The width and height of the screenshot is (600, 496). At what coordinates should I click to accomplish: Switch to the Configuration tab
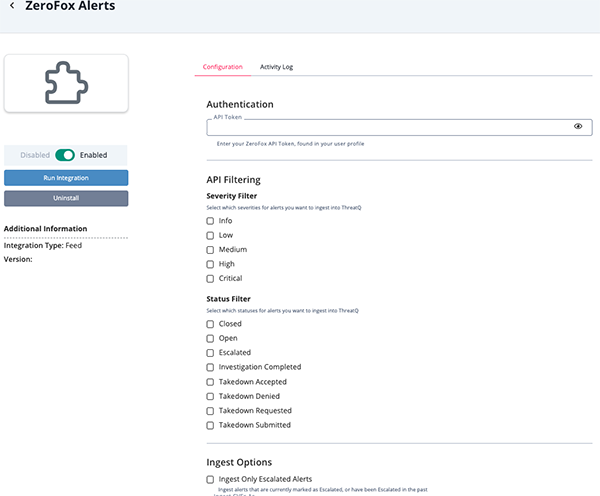[x=223, y=67]
